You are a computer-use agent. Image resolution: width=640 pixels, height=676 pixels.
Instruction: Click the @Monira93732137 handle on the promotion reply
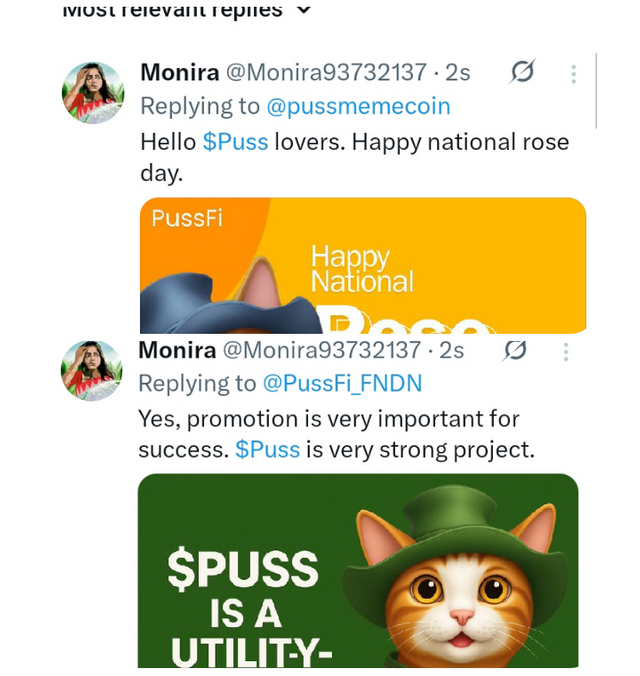click(x=321, y=350)
